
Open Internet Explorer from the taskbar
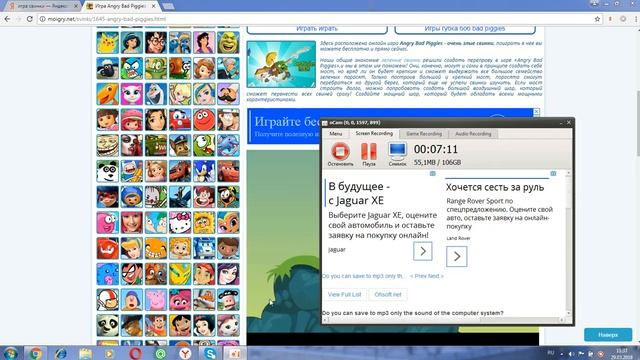click(61, 353)
